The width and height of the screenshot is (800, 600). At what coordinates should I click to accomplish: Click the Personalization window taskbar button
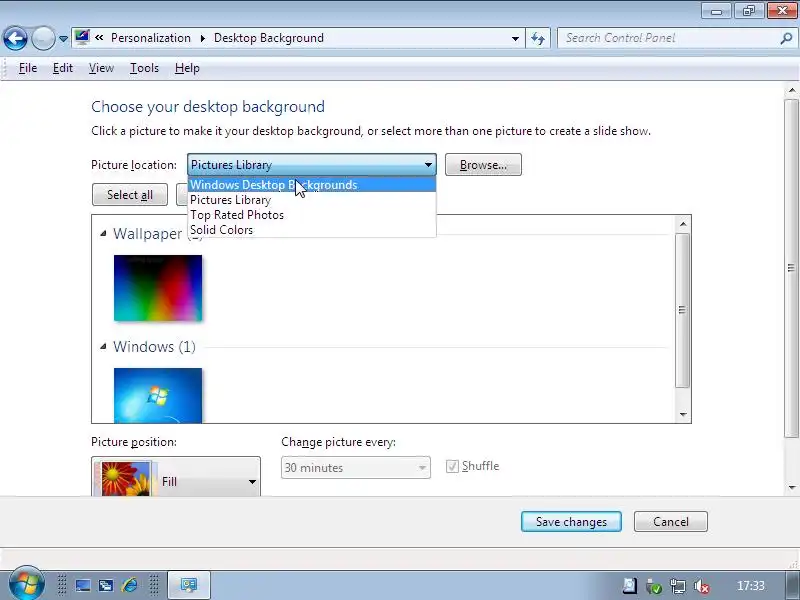188,585
